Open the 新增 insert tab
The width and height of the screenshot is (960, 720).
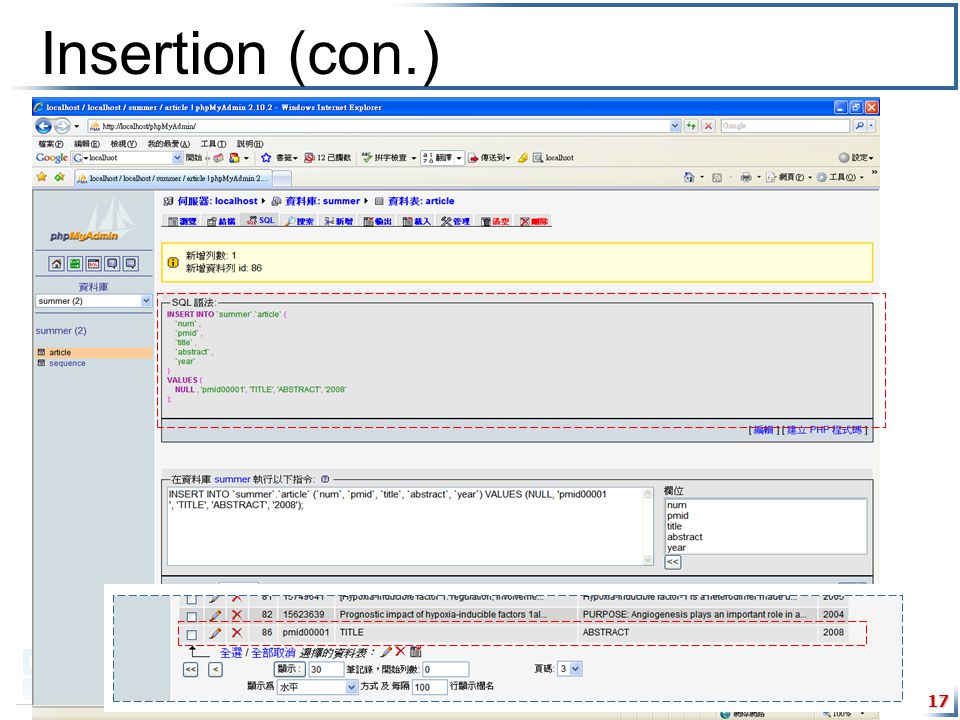tap(339, 221)
